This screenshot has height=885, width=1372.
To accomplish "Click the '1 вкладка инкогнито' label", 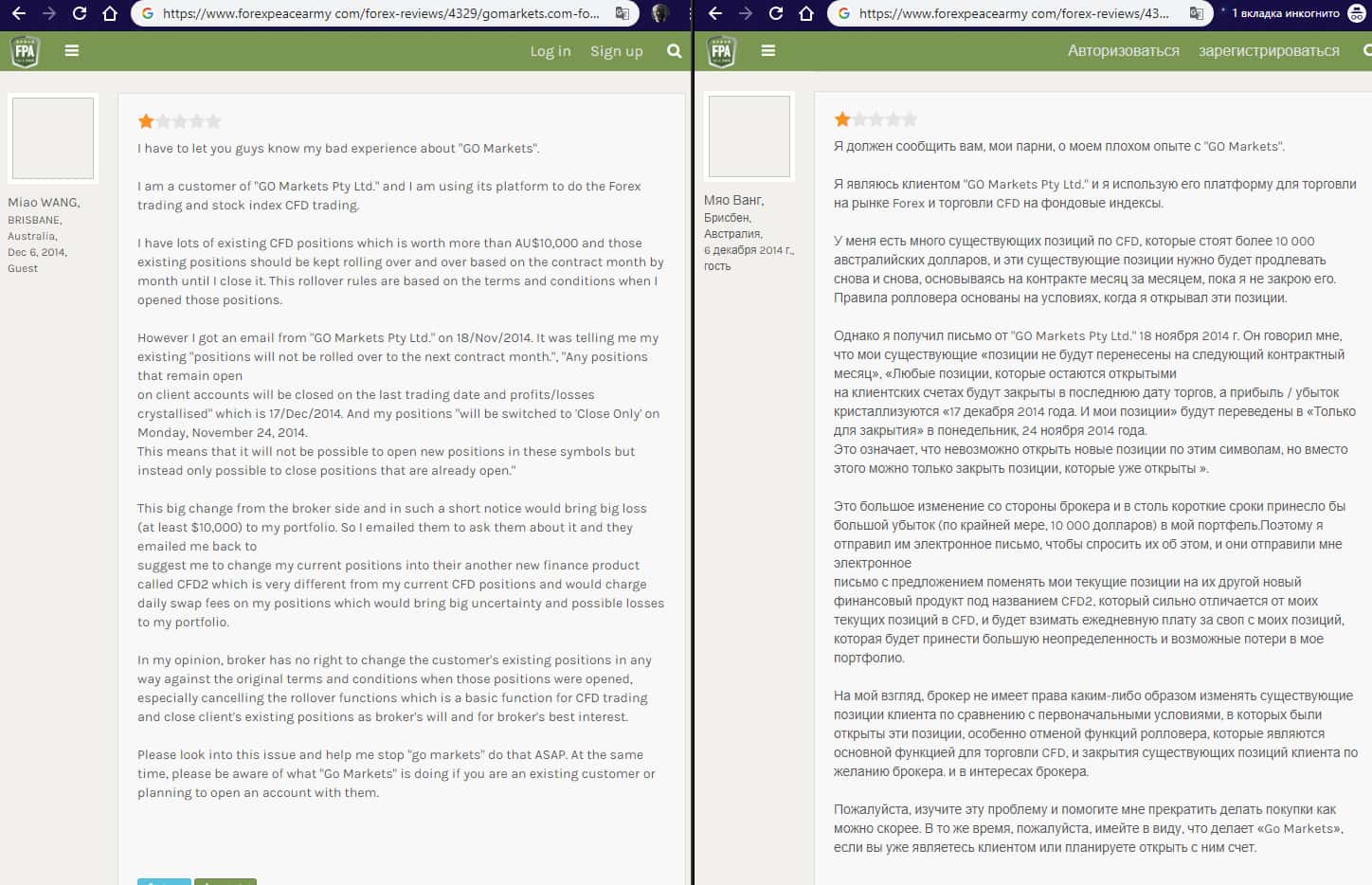I will (x=1286, y=13).
